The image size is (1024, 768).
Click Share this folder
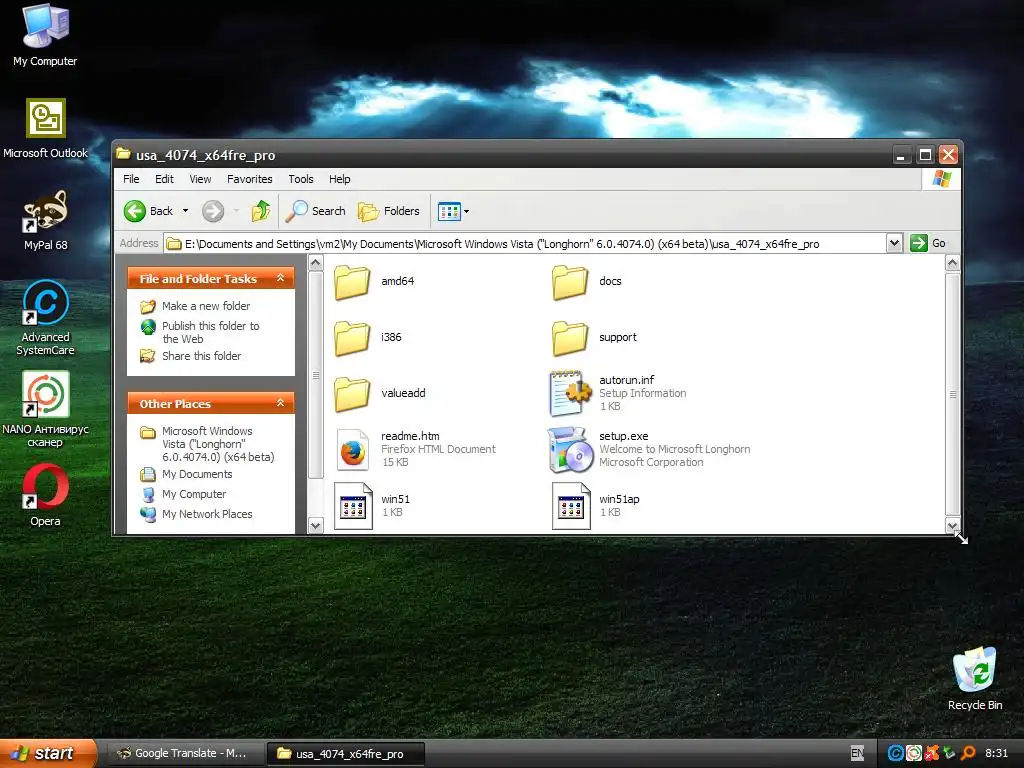click(x=201, y=356)
